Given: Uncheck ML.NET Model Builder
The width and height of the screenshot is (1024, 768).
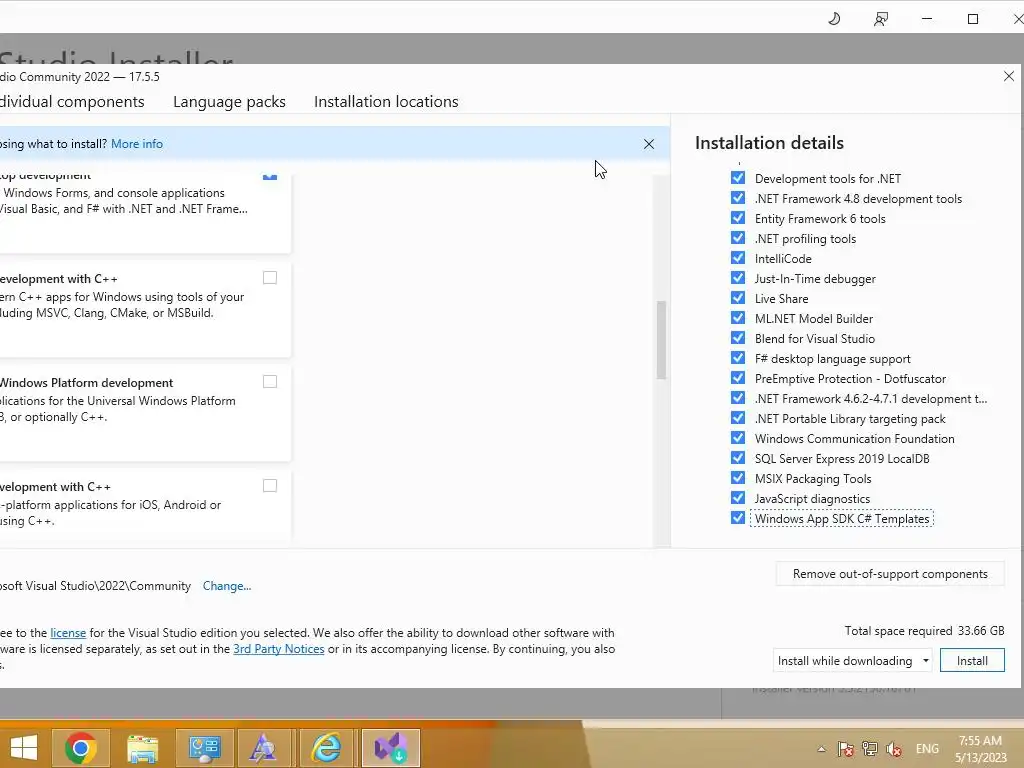Looking at the screenshot, I should [x=738, y=318].
